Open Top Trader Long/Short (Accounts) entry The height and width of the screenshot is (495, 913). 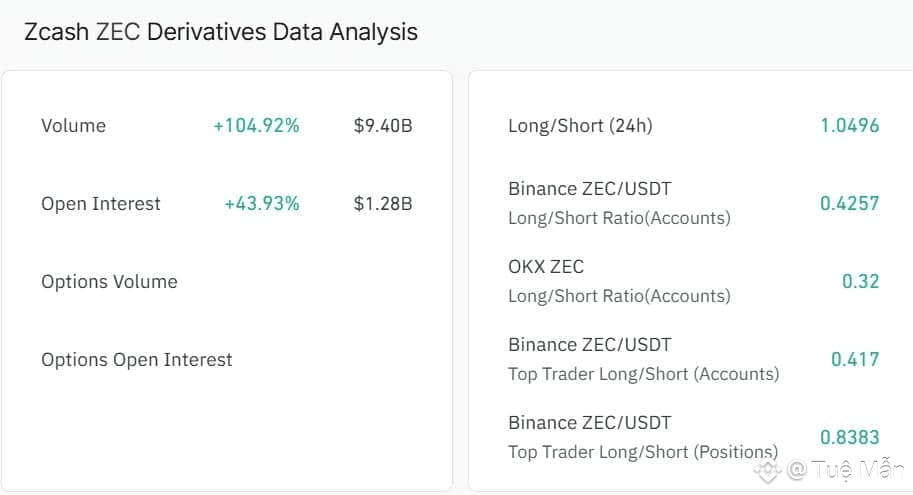(x=643, y=359)
